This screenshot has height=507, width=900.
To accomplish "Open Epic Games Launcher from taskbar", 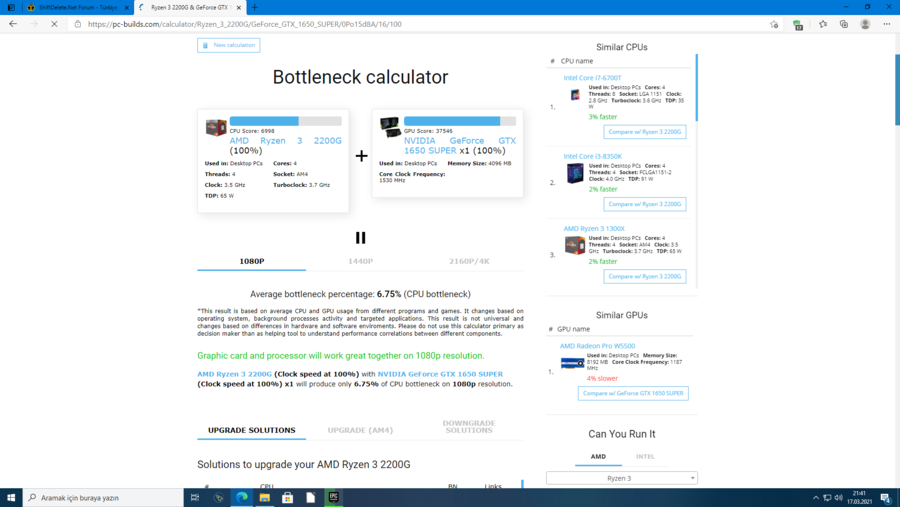I will coord(333,498).
